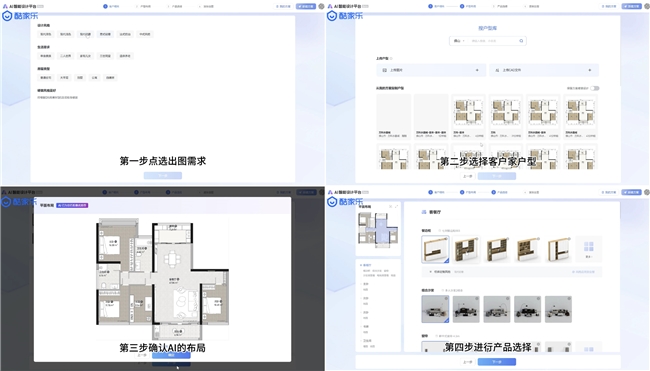Confirm the AI layout with the blue button
Screen dimensions: 650x371
point(171,355)
